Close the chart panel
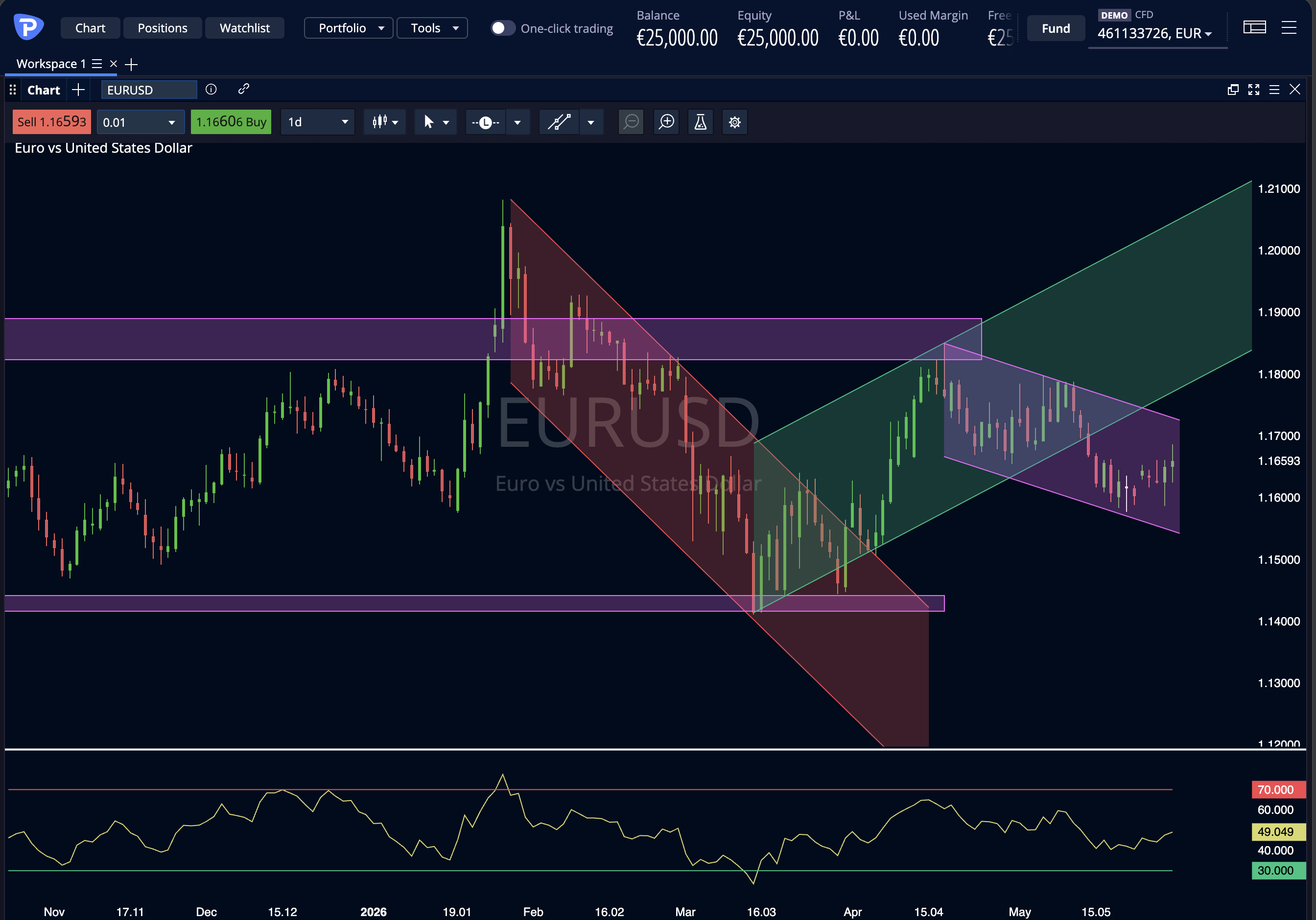Image resolution: width=1316 pixels, height=920 pixels. [x=1295, y=90]
